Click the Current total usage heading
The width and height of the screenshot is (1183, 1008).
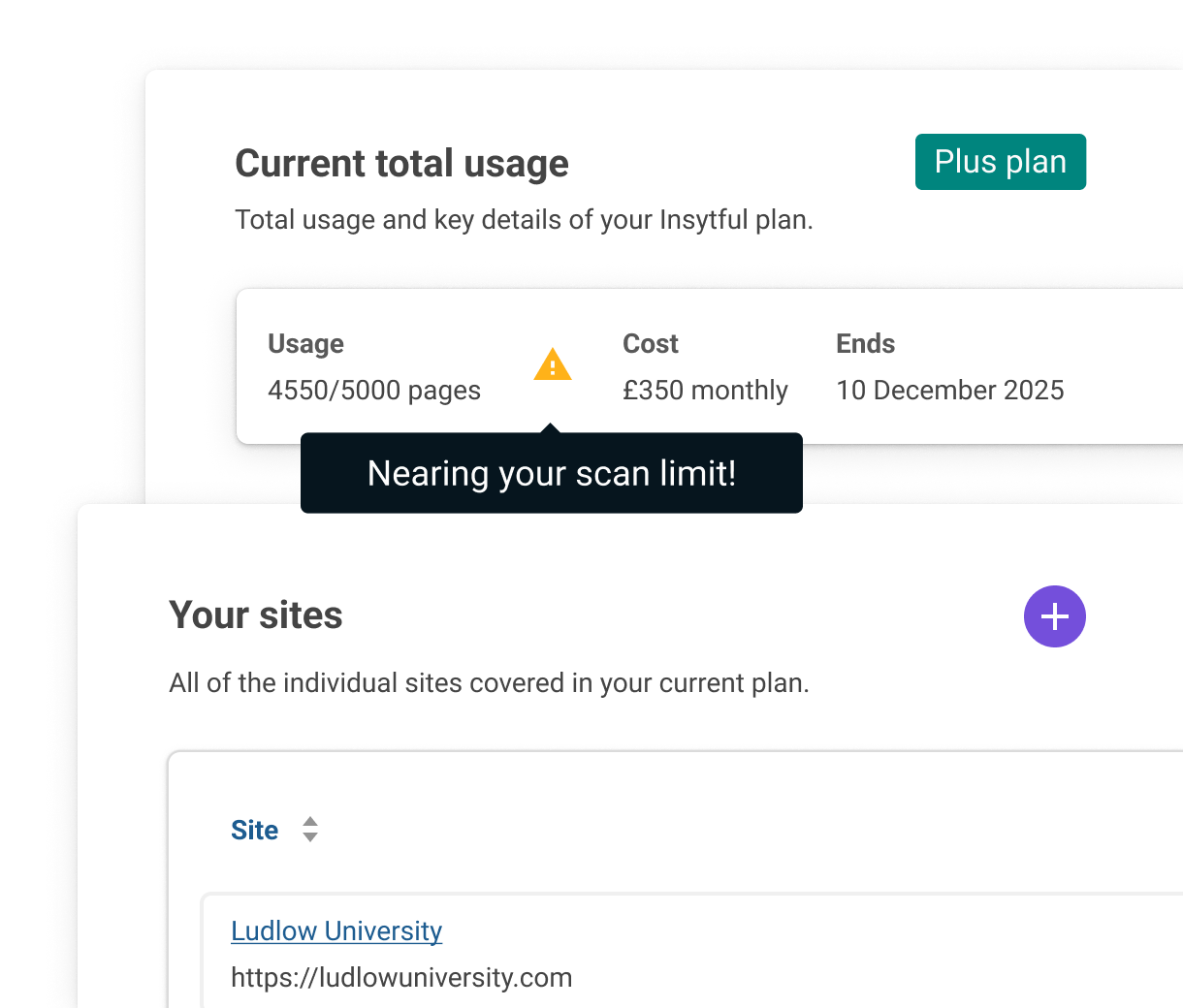pos(401,163)
